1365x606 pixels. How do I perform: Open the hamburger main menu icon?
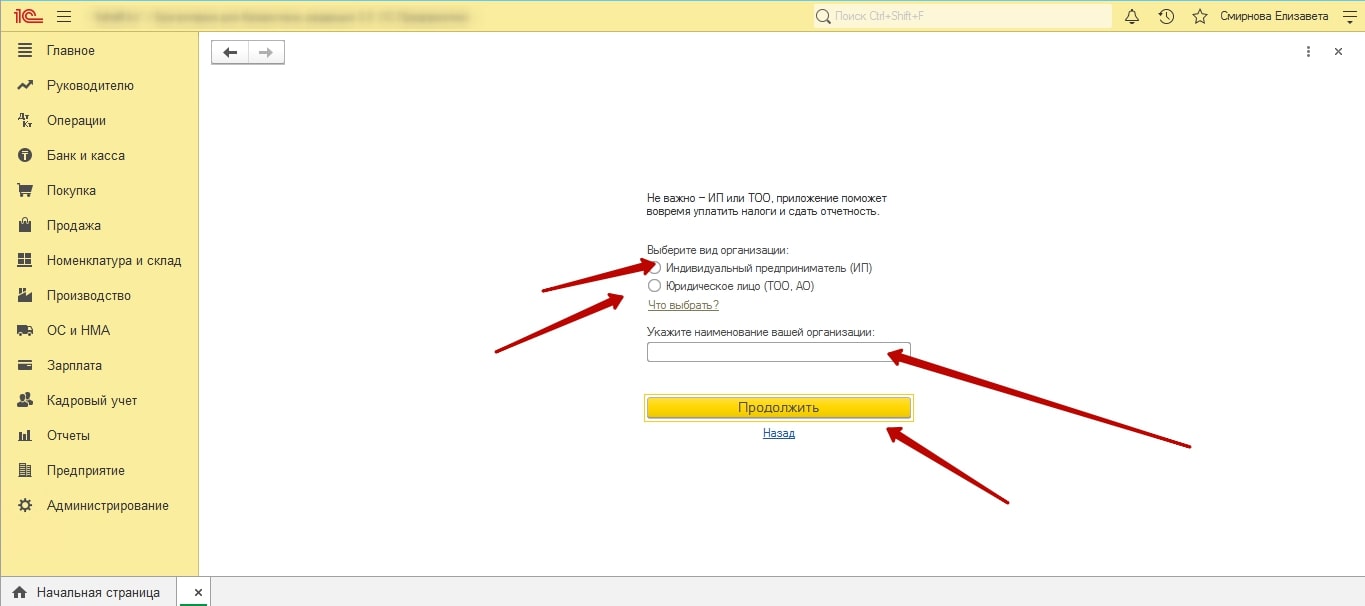(64, 16)
